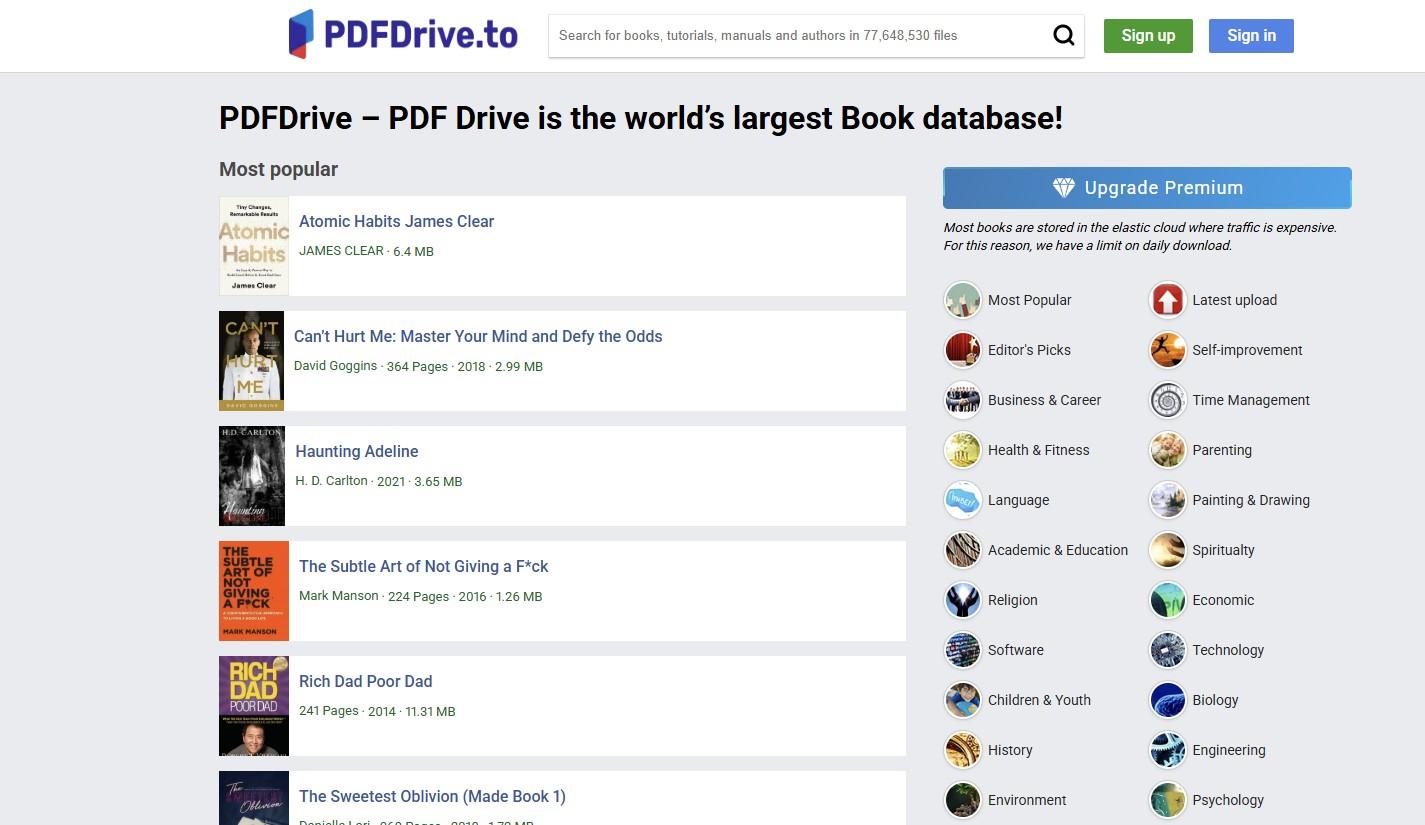
Task: Open The Subtle Art of Not Giving title
Action: tap(424, 566)
